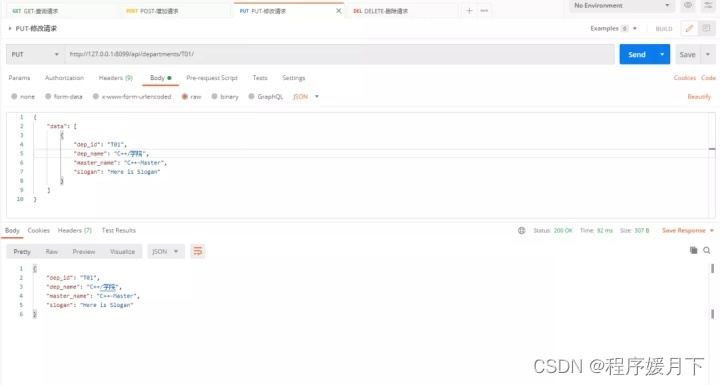The height and width of the screenshot is (385, 720).
Task: Select x-www-form-urlencoded body type
Action: [x=132, y=96]
